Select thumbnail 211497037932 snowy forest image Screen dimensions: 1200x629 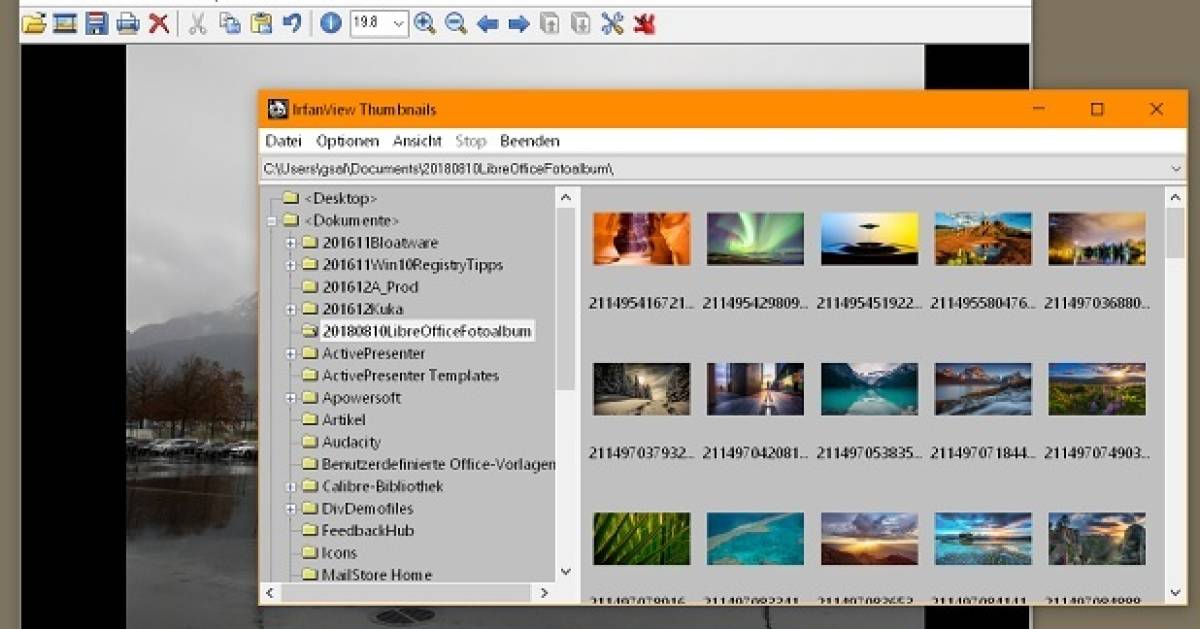[641, 389]
